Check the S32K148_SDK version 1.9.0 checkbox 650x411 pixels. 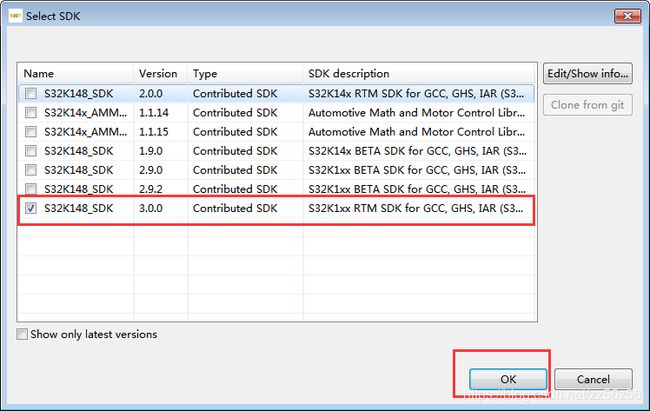31,151
